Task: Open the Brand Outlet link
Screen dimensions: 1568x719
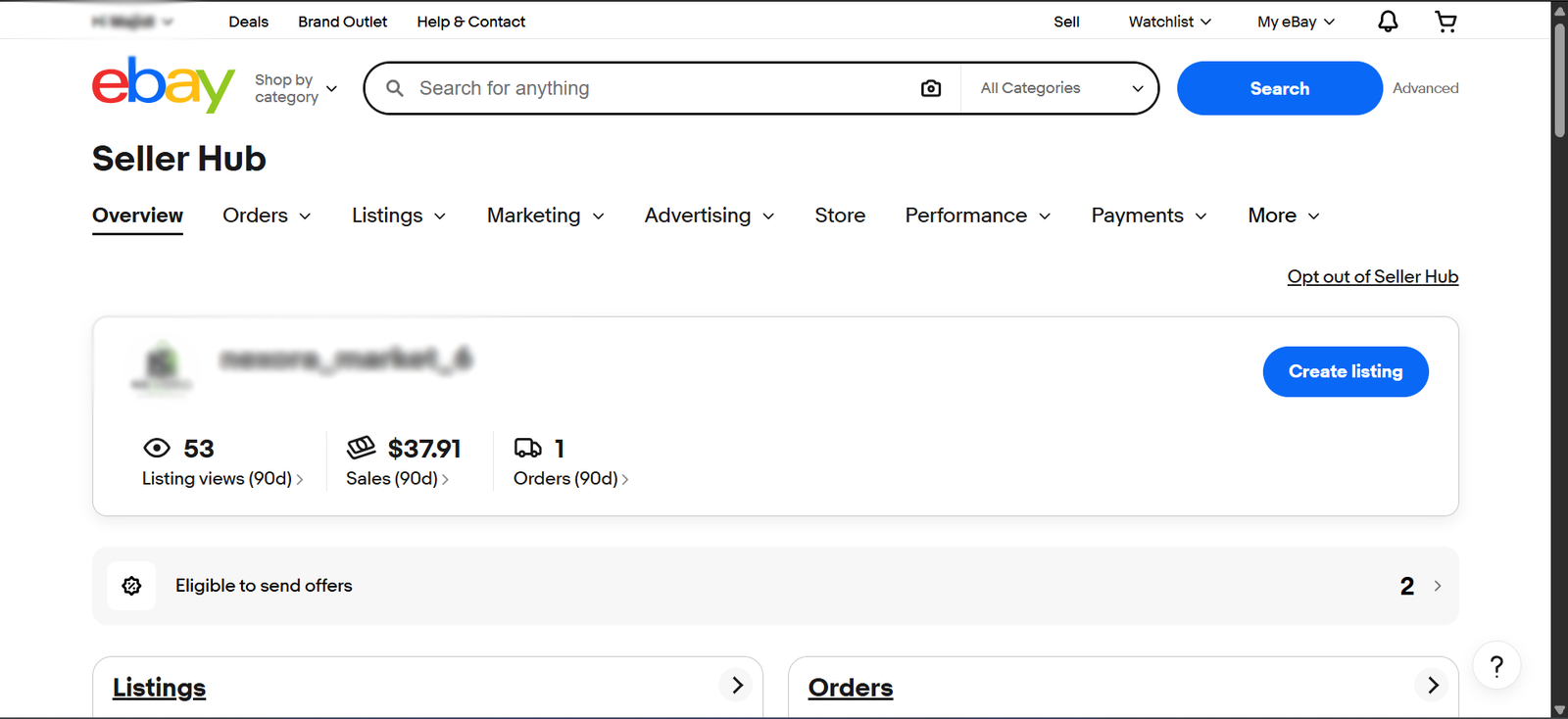Action: click(x=343, y=22)
